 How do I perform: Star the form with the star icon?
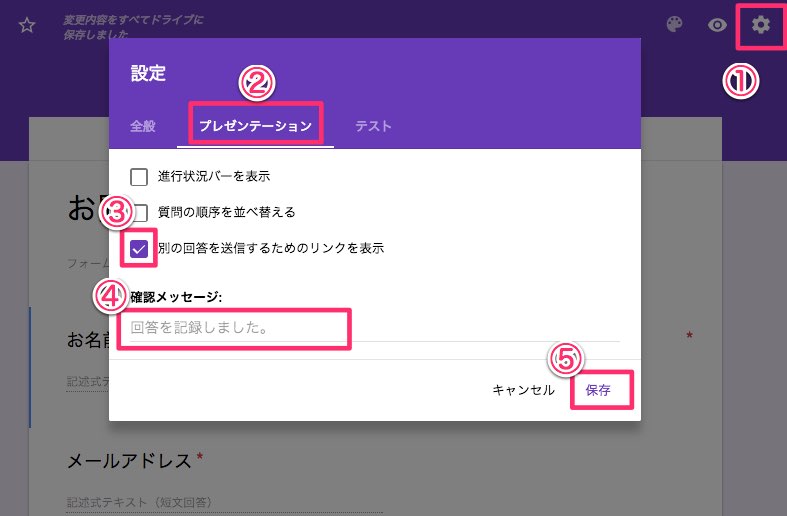pos(27,25)
